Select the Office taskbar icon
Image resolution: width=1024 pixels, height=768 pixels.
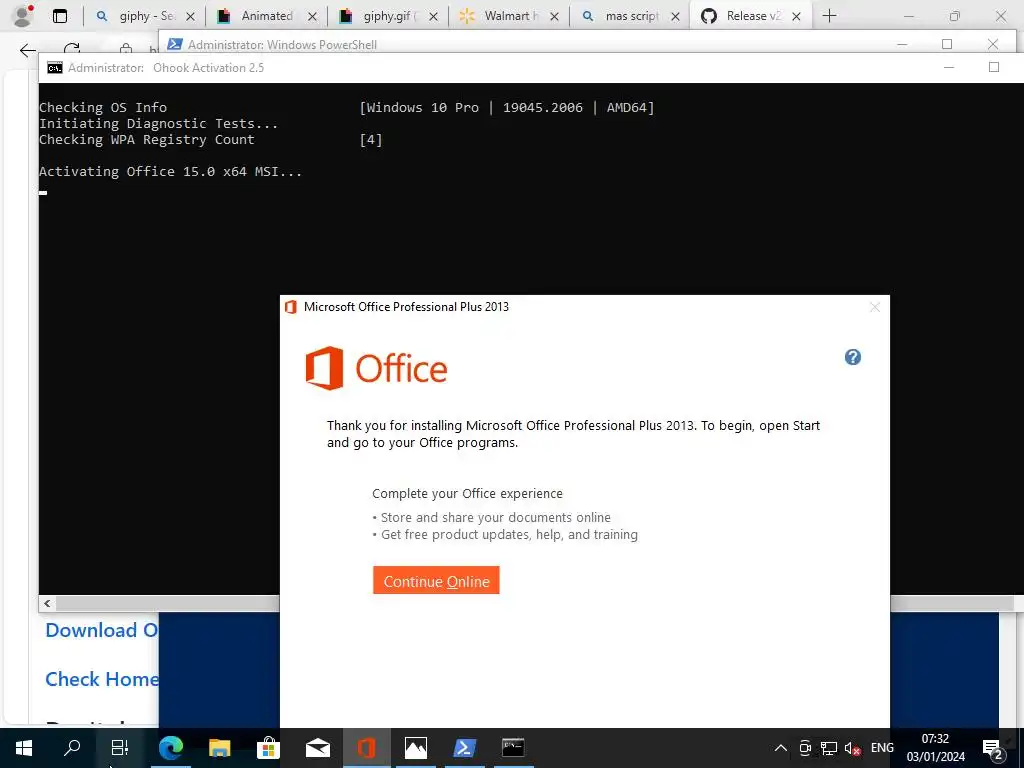click(x=366, y=748)
